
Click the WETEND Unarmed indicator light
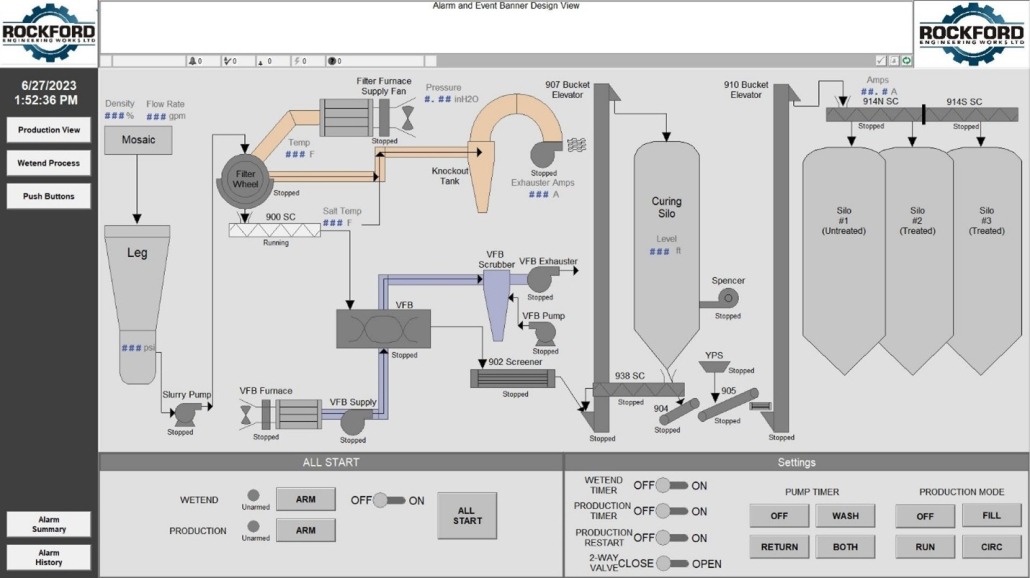coord(253,495)
